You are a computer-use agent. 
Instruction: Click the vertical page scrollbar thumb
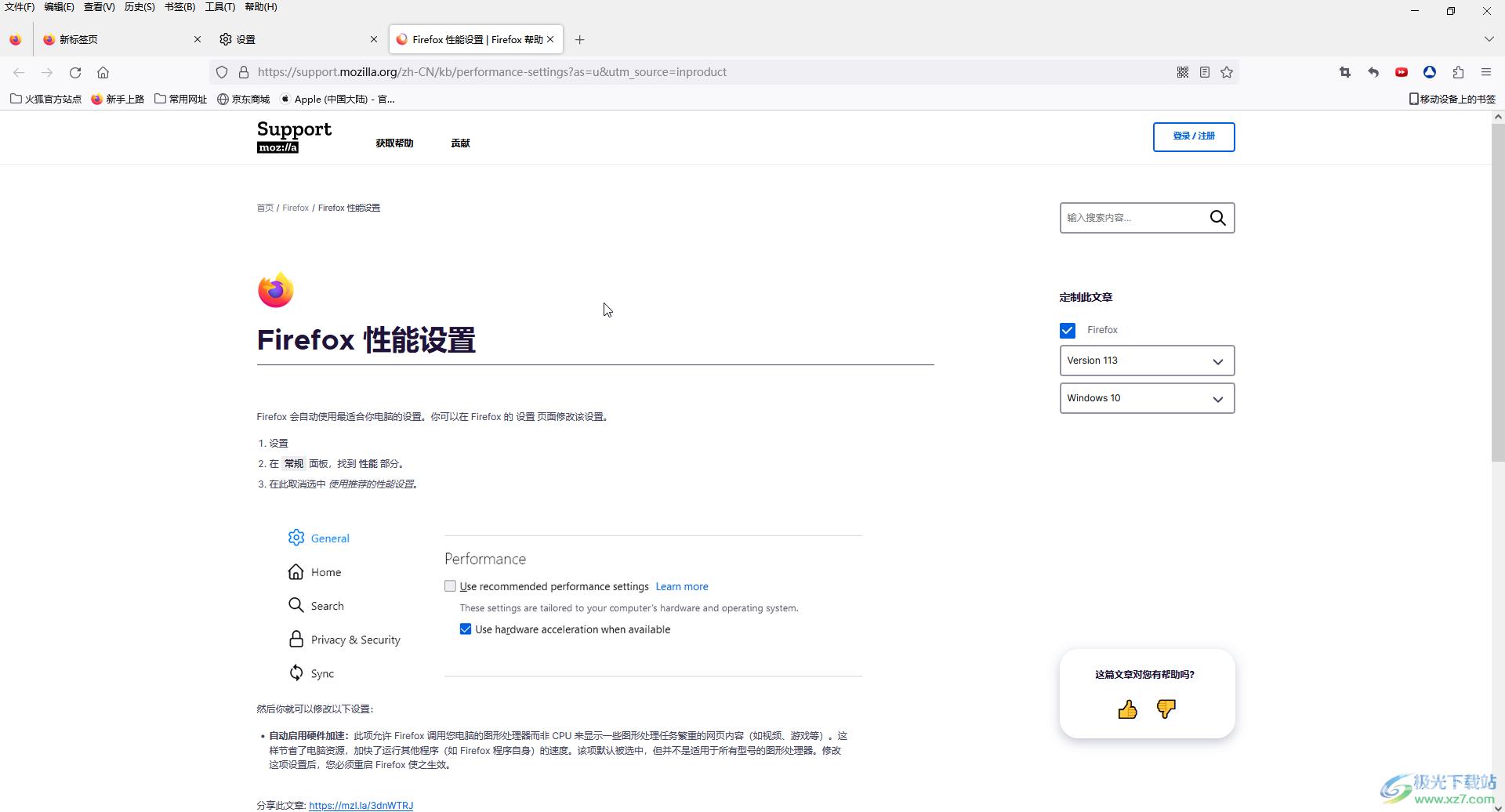[1498, 292]
